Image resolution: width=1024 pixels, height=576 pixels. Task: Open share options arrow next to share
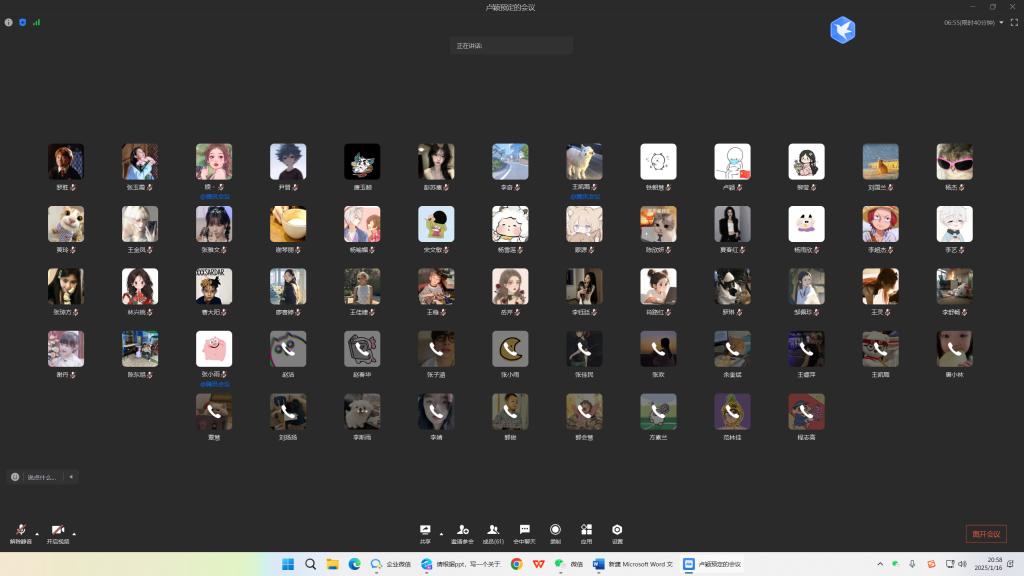click(x=441, y=533)
